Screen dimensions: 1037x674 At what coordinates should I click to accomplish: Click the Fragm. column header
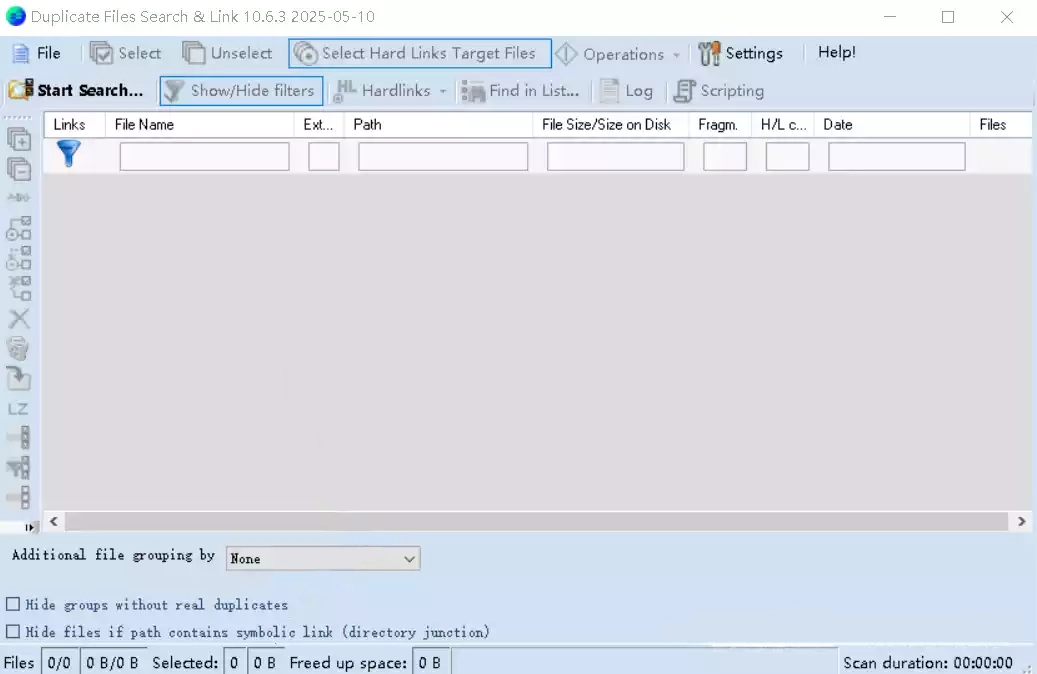point(720,124)
